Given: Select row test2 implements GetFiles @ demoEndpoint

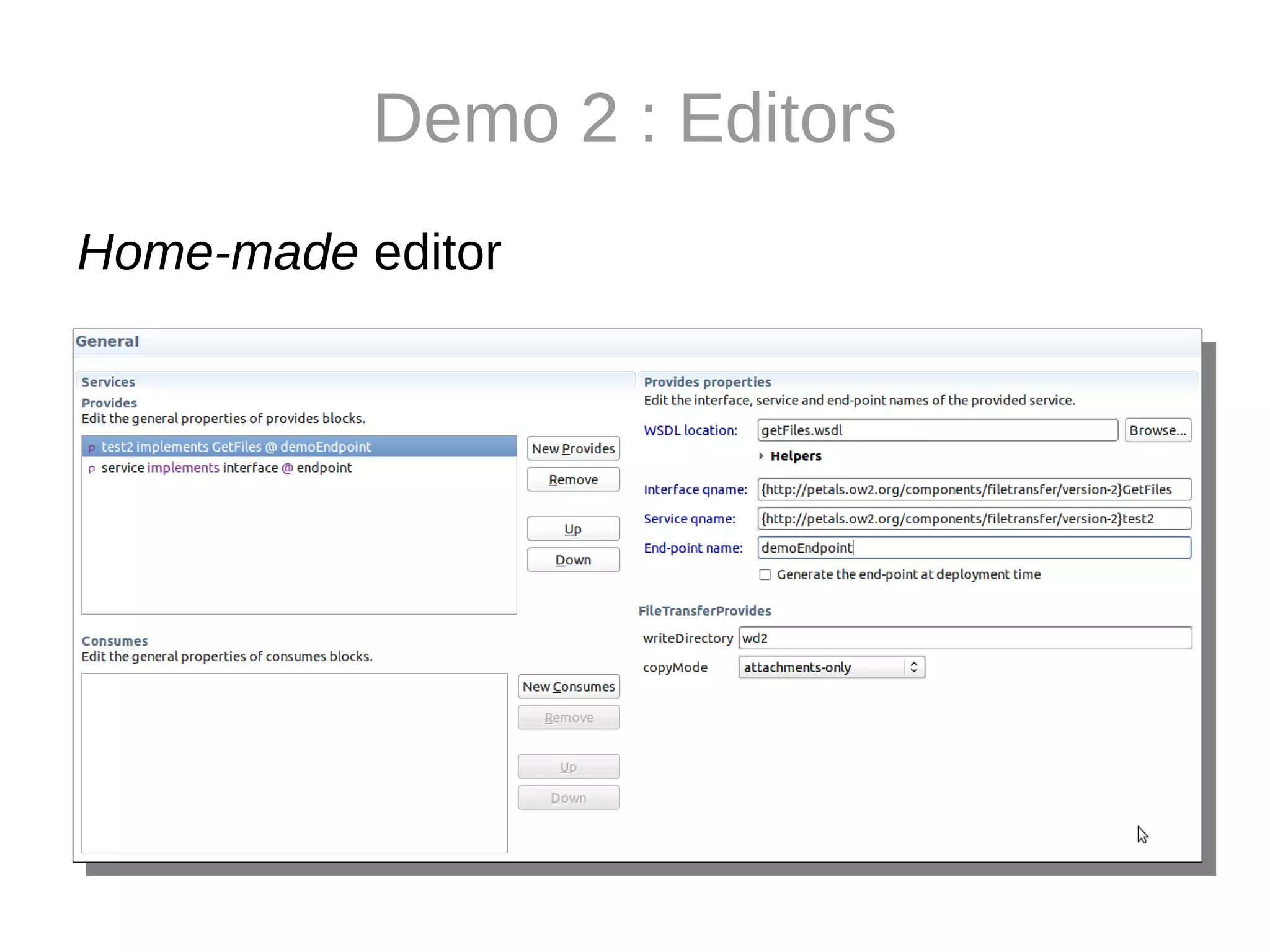Looking at the screenshot, I should tap(299, 447).
